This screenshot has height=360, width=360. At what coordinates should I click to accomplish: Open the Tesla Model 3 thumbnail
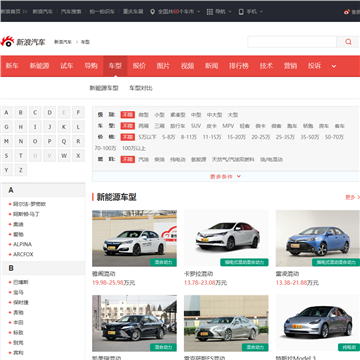(318, 323)
